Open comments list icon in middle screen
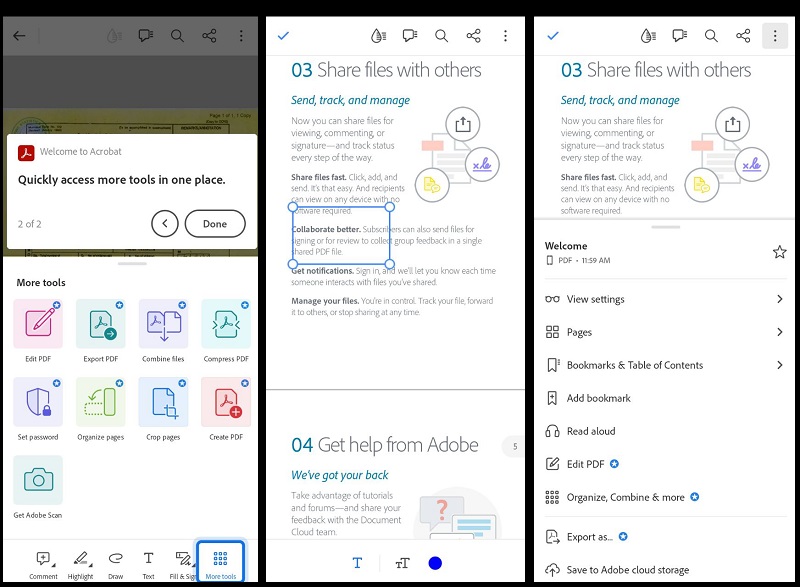The image size is (800, 587). tap(410, 36)
